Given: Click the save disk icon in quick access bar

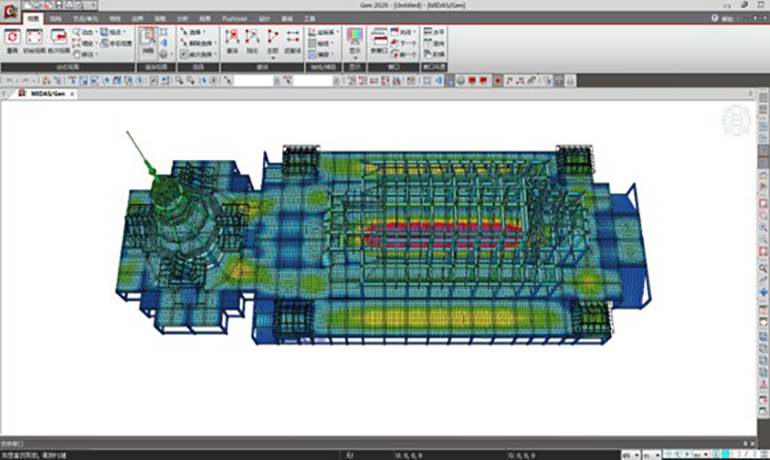Looking at the screenshot, I should click(x=58, y=5).
